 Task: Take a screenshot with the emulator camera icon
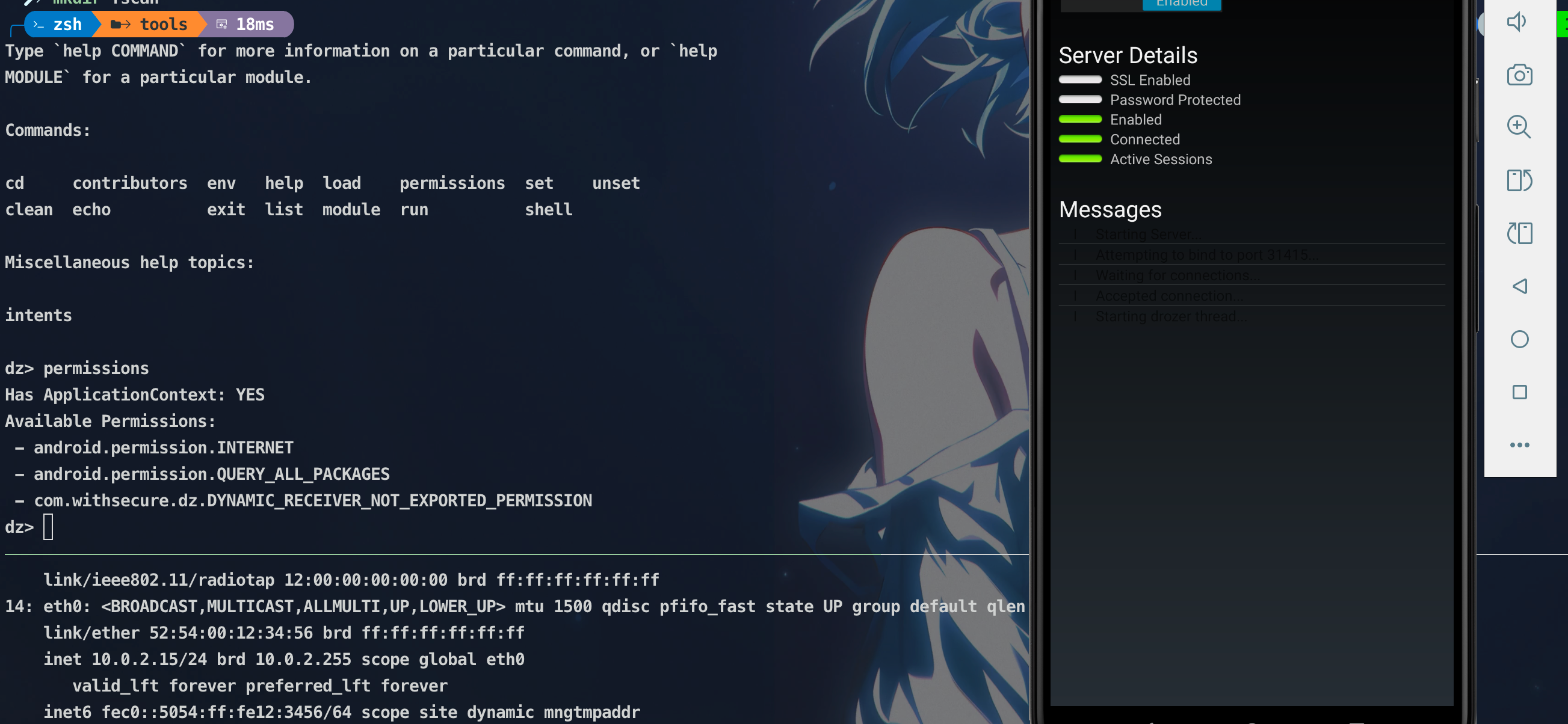point(1519,75)
